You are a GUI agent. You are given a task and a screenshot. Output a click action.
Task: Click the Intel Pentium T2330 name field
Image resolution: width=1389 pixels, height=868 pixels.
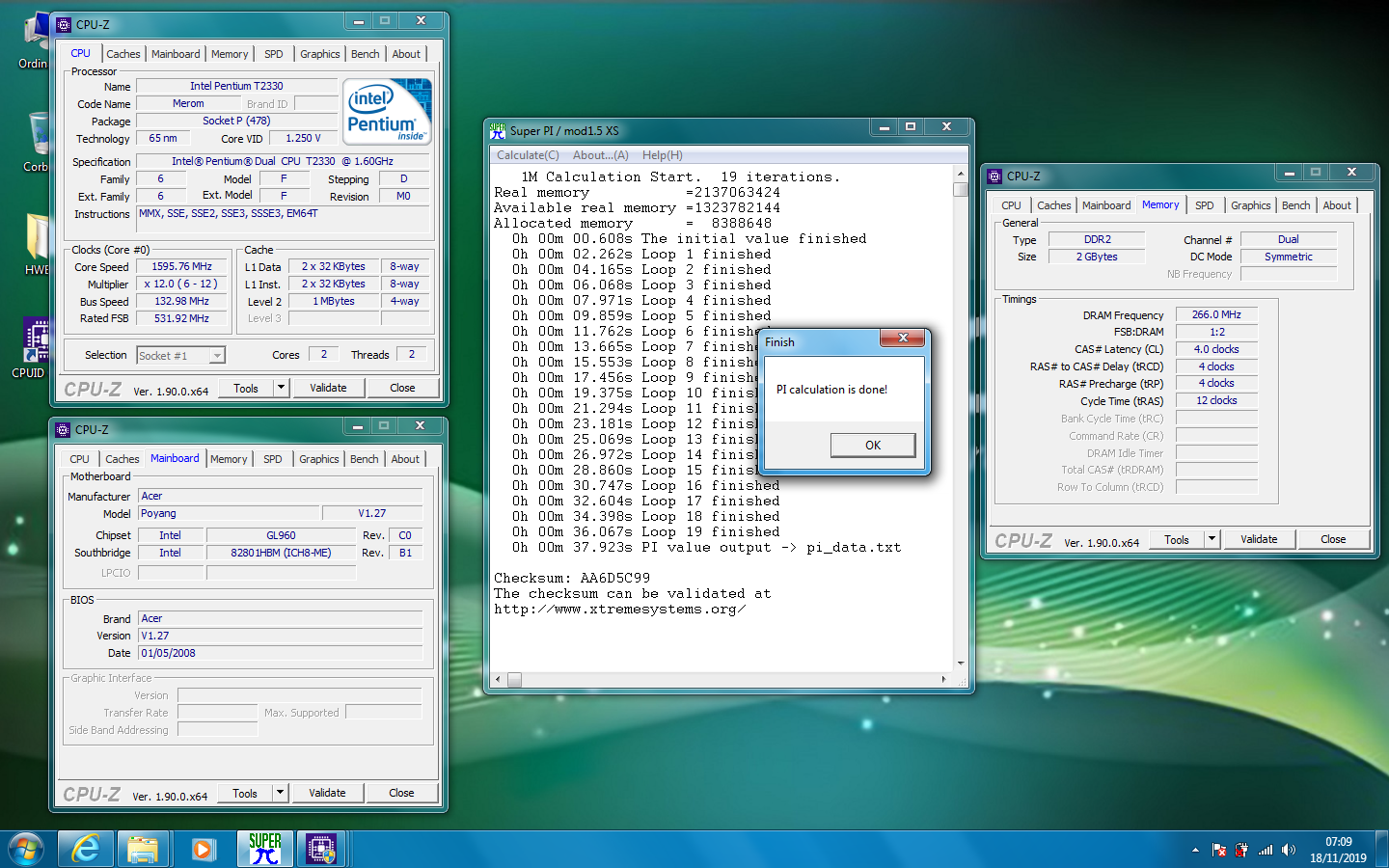pos(236,86)
